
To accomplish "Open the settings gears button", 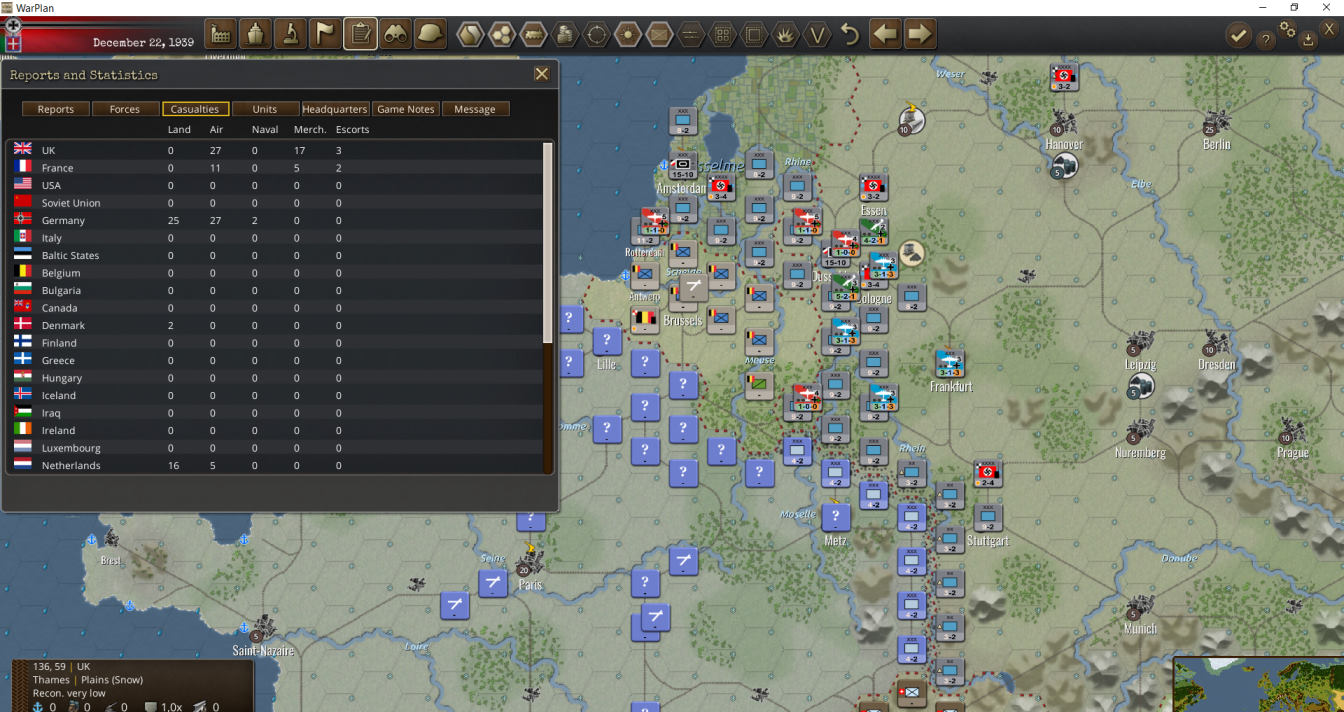I will click(x=1287, y=30).
